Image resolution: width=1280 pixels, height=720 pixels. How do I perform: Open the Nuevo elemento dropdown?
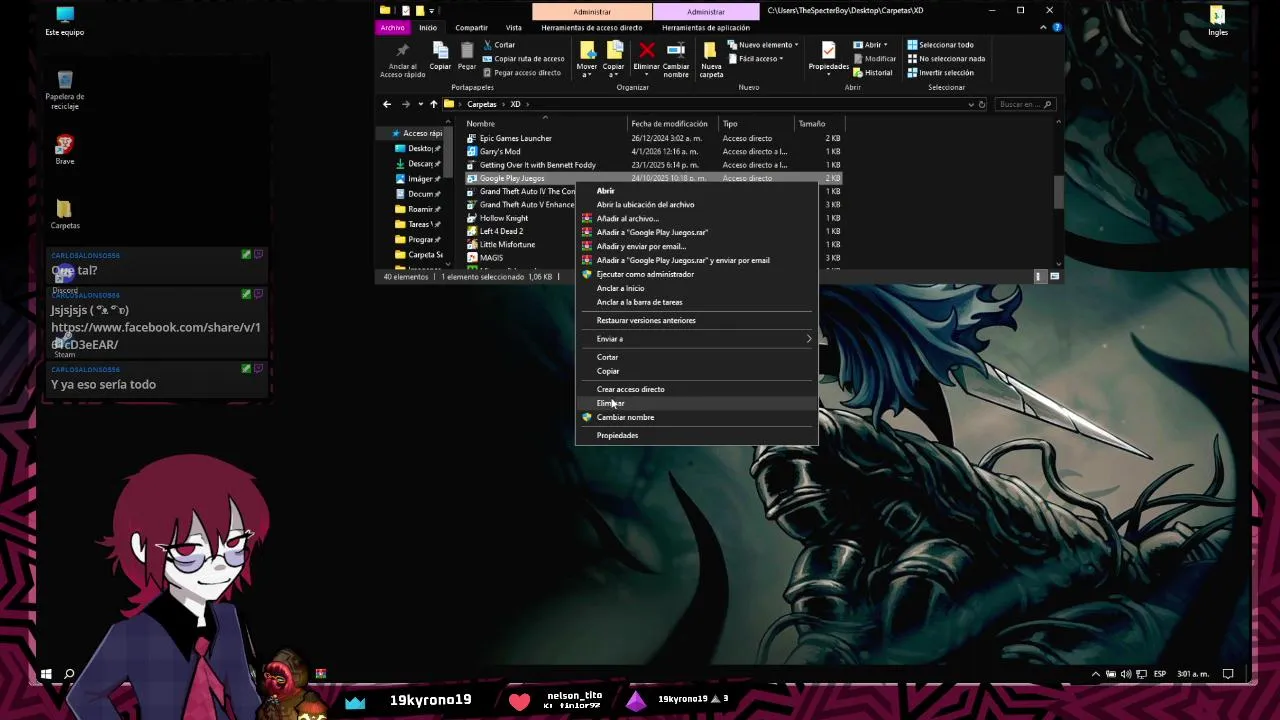763,45
